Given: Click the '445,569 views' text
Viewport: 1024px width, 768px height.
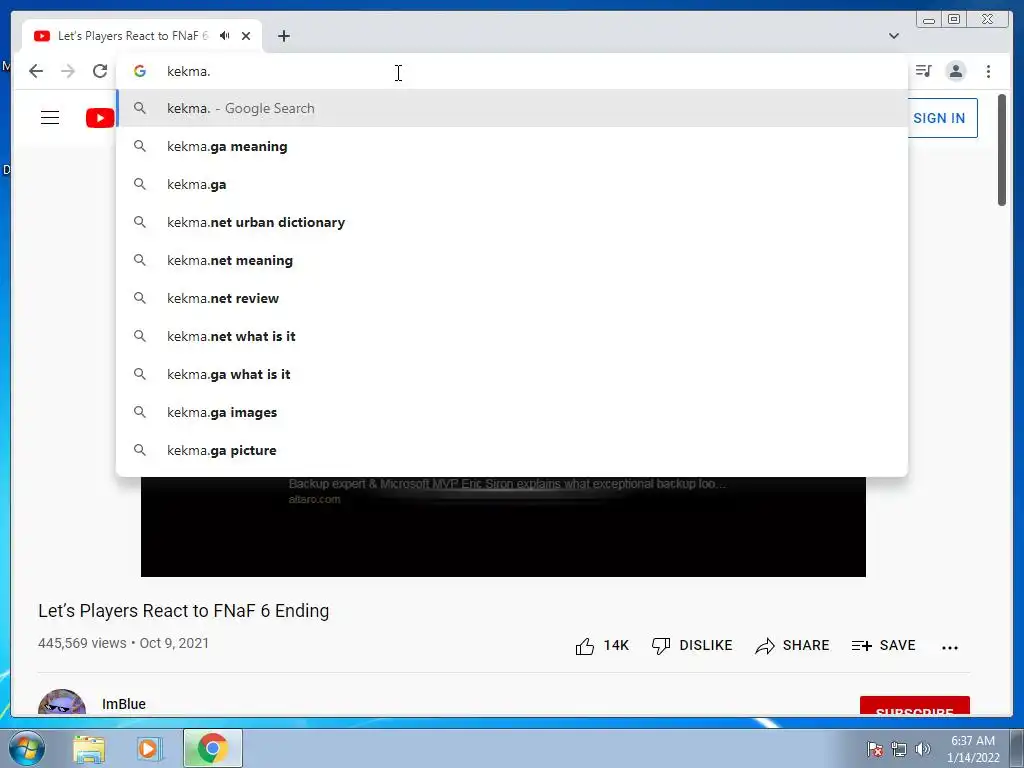Looking at the screenshot, I should [x=82, y=643].
